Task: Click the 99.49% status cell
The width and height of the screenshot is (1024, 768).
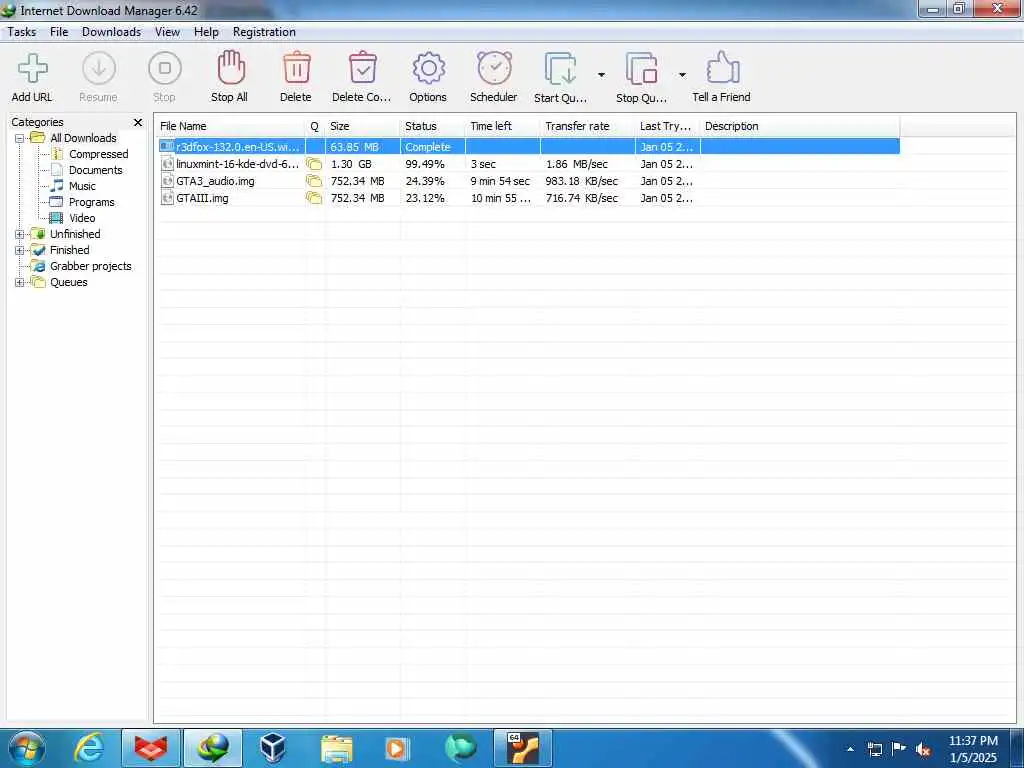Action: [x=425, y=164]
